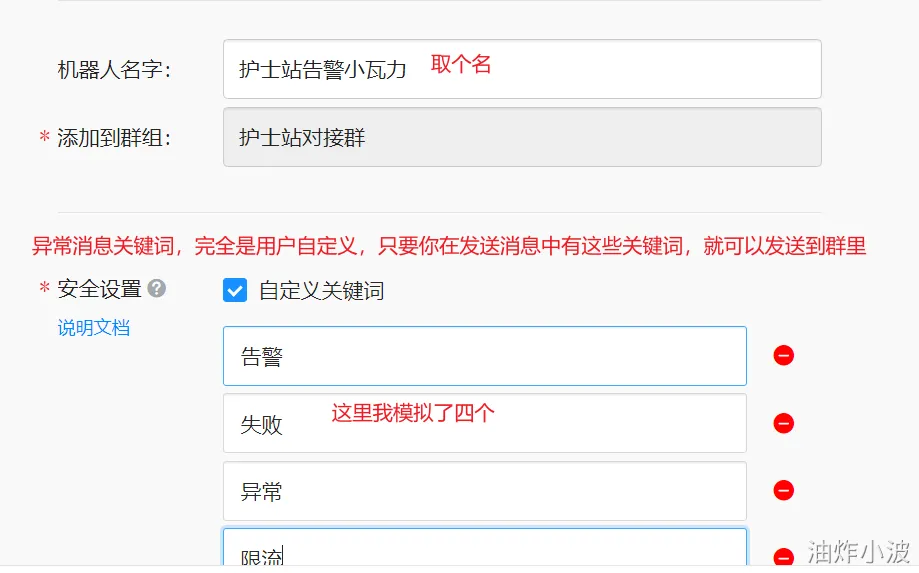Click the 自定义关键词 checkbox label text

pyautogui.click(x=321, y=291)
